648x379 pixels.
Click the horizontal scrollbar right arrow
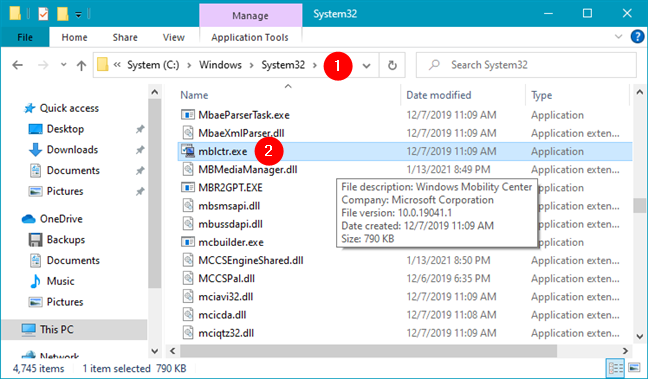point(625,351)
